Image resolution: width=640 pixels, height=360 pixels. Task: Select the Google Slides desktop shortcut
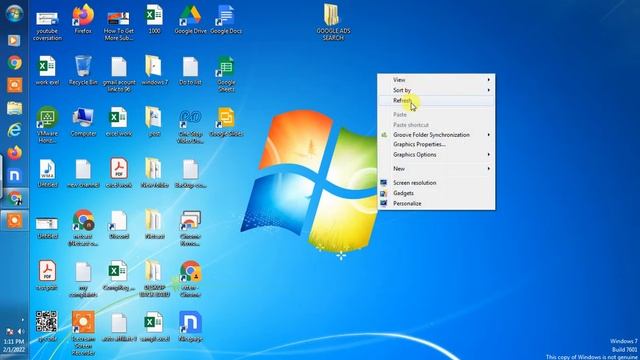pyautogui.click(x=226, y=122)
